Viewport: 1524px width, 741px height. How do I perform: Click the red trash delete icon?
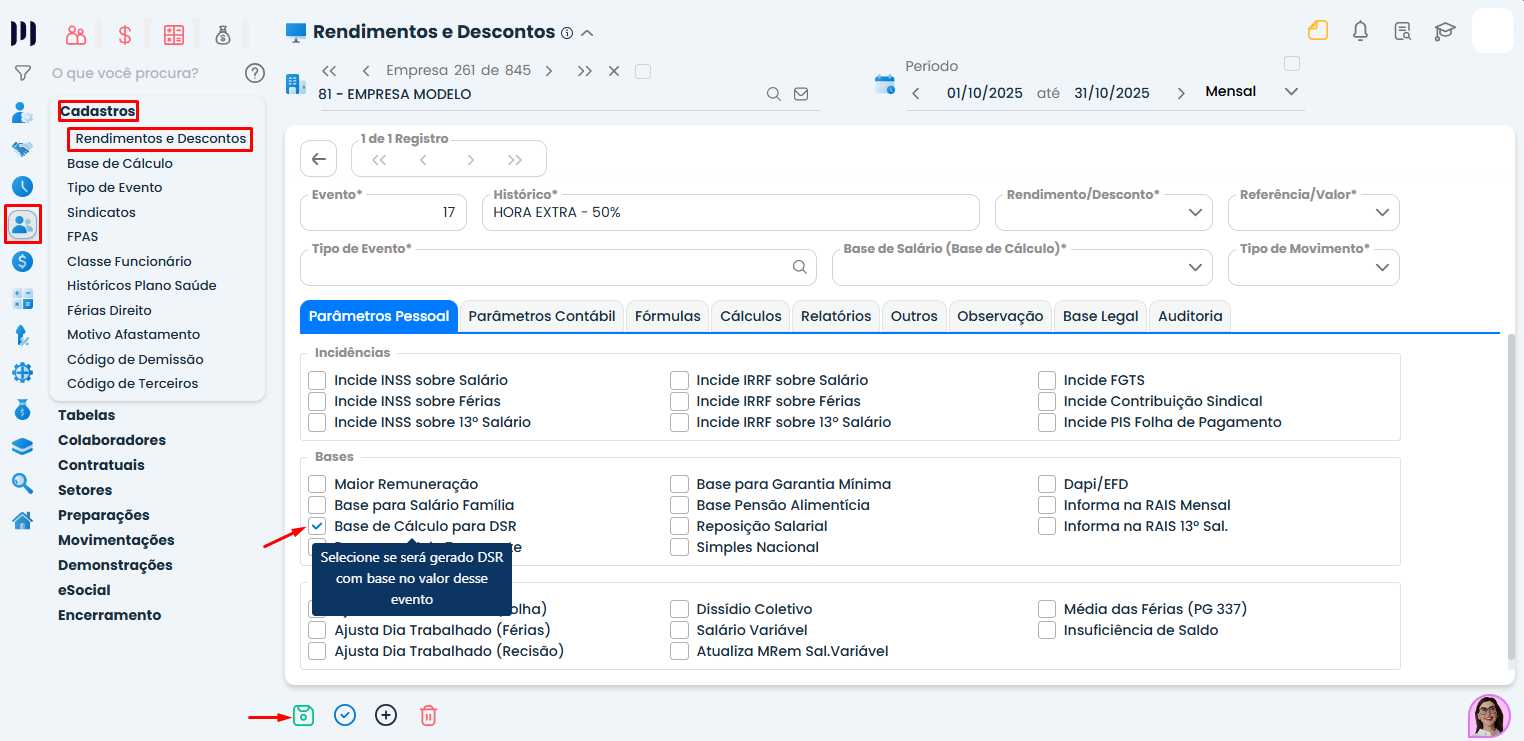pos(428,715)
